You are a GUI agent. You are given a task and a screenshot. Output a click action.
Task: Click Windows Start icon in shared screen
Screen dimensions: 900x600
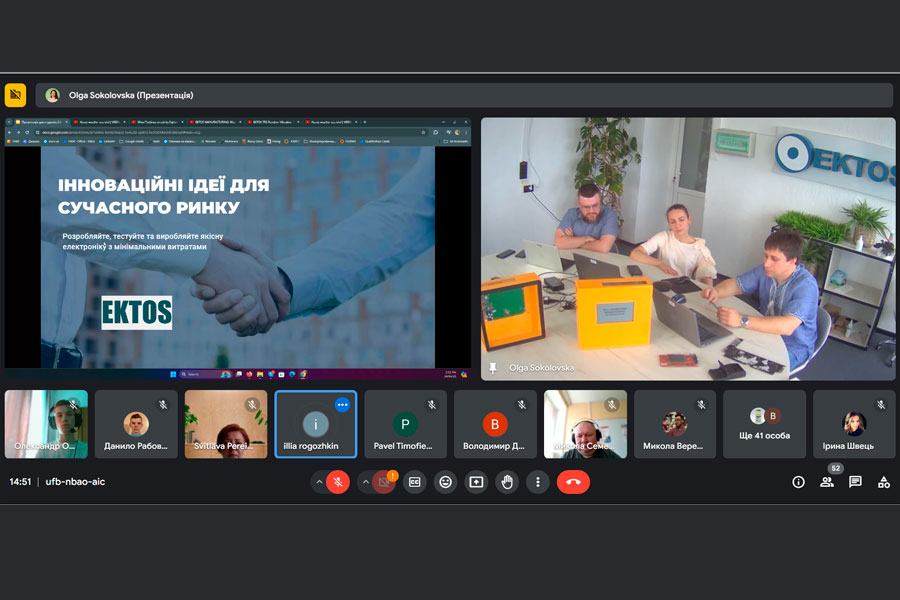pos(173,374)
